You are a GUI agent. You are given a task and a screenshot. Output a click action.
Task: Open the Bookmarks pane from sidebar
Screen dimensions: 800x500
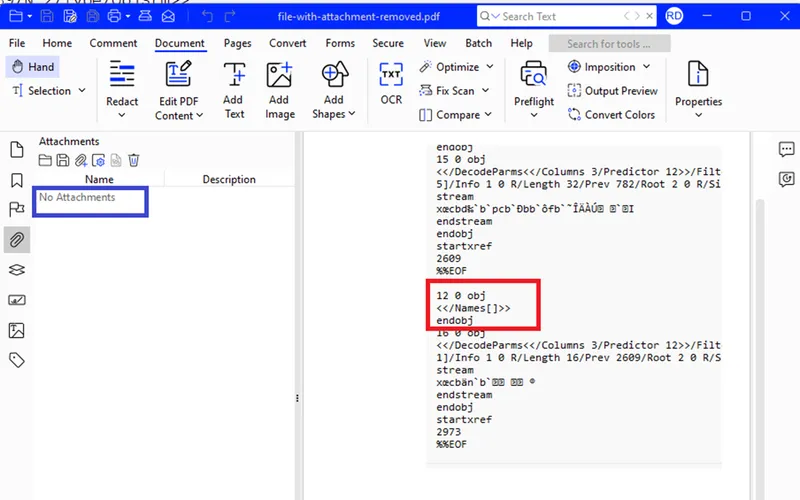[17, 180]
